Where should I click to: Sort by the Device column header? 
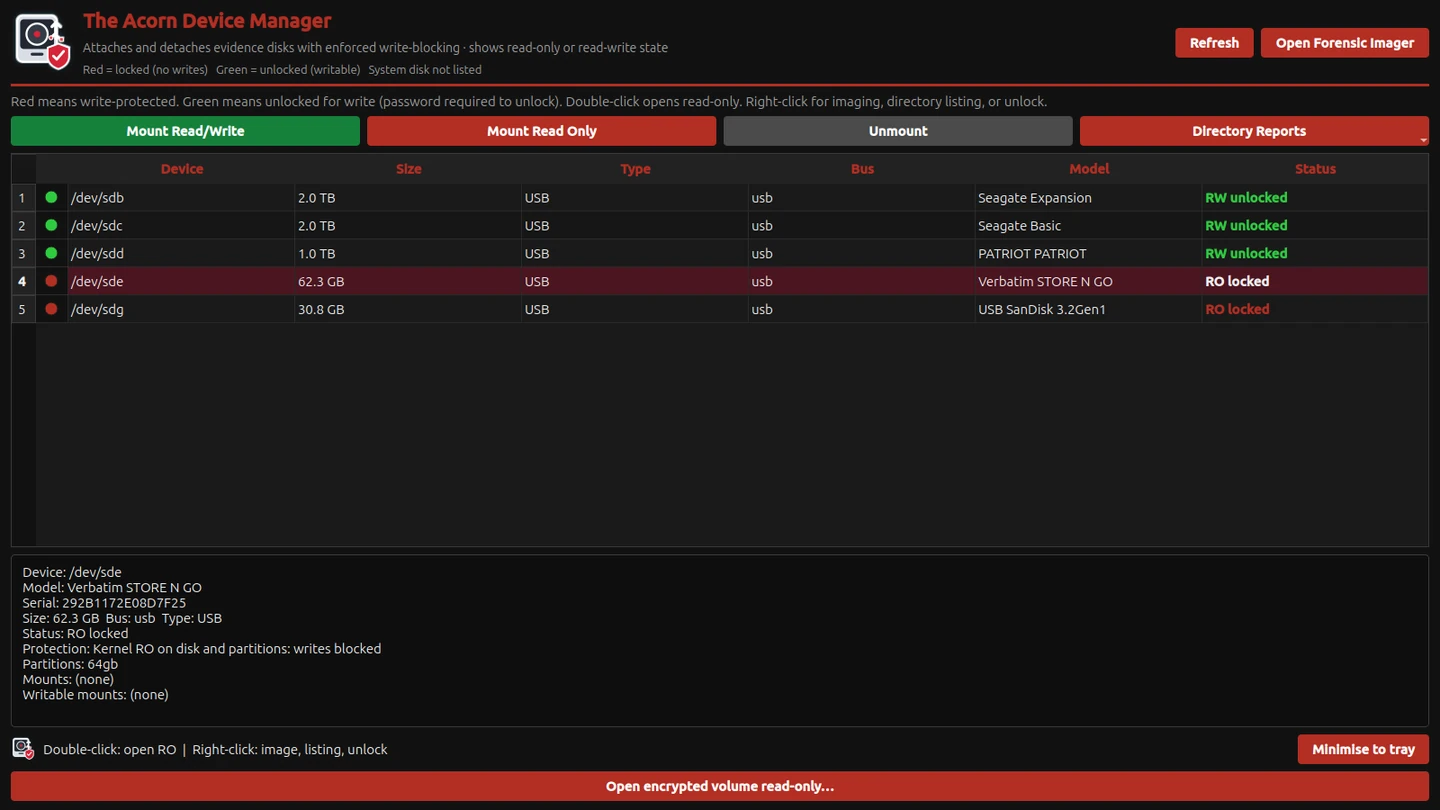point(182,169)
